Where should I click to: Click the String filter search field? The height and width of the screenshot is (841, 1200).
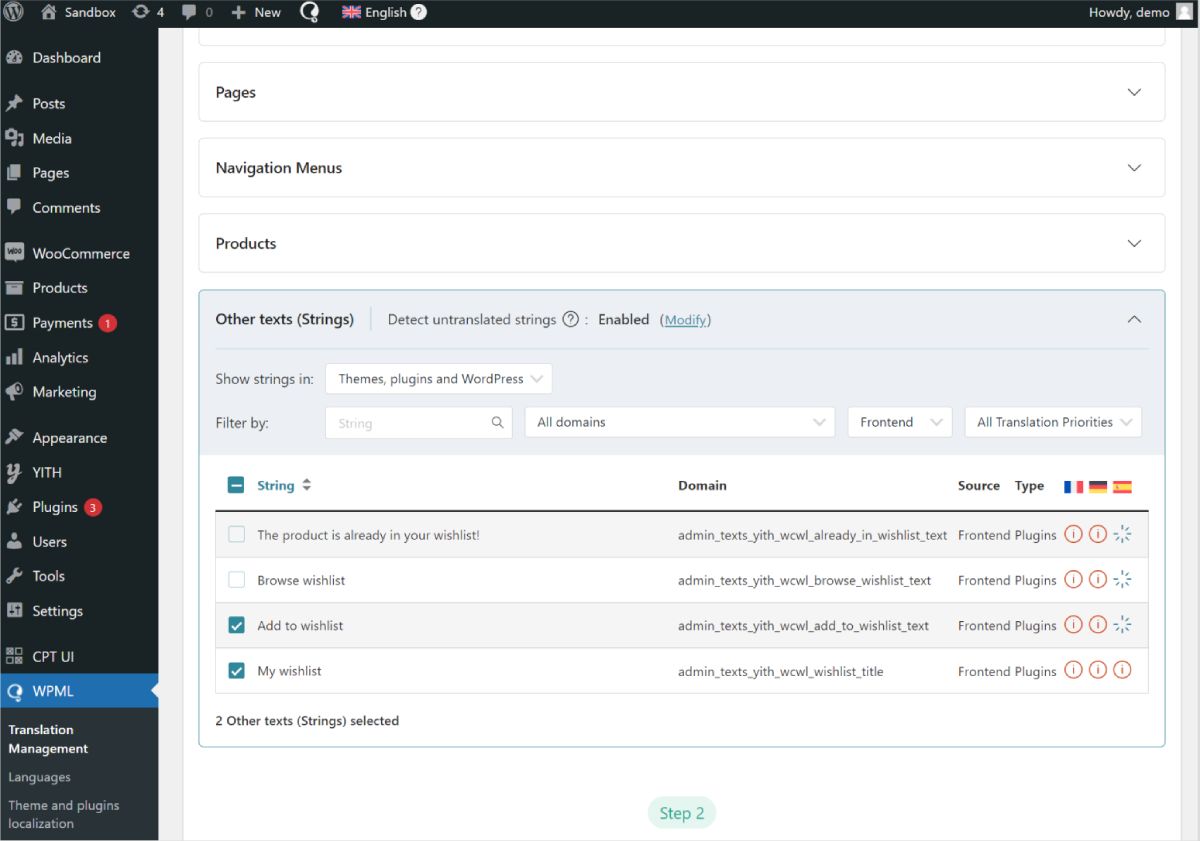410,423
